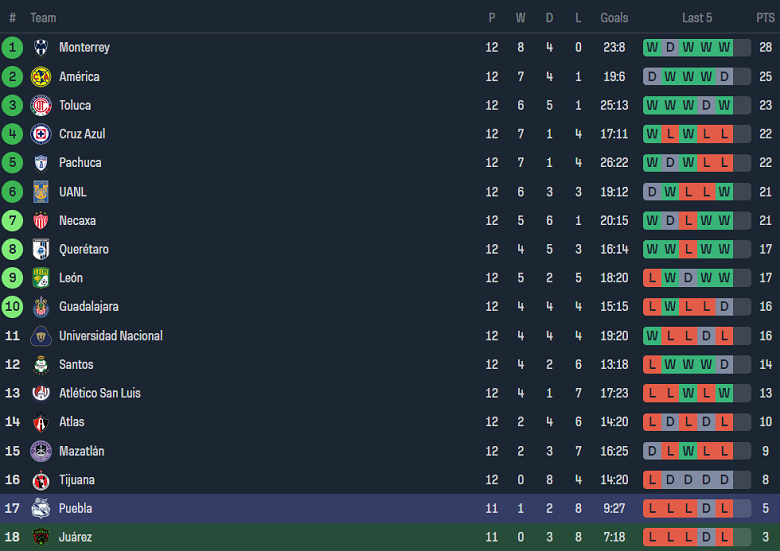Click the green position 1 rank badge
The width and height of the screenshot is (780, 551).
click(x=13, y=48)
